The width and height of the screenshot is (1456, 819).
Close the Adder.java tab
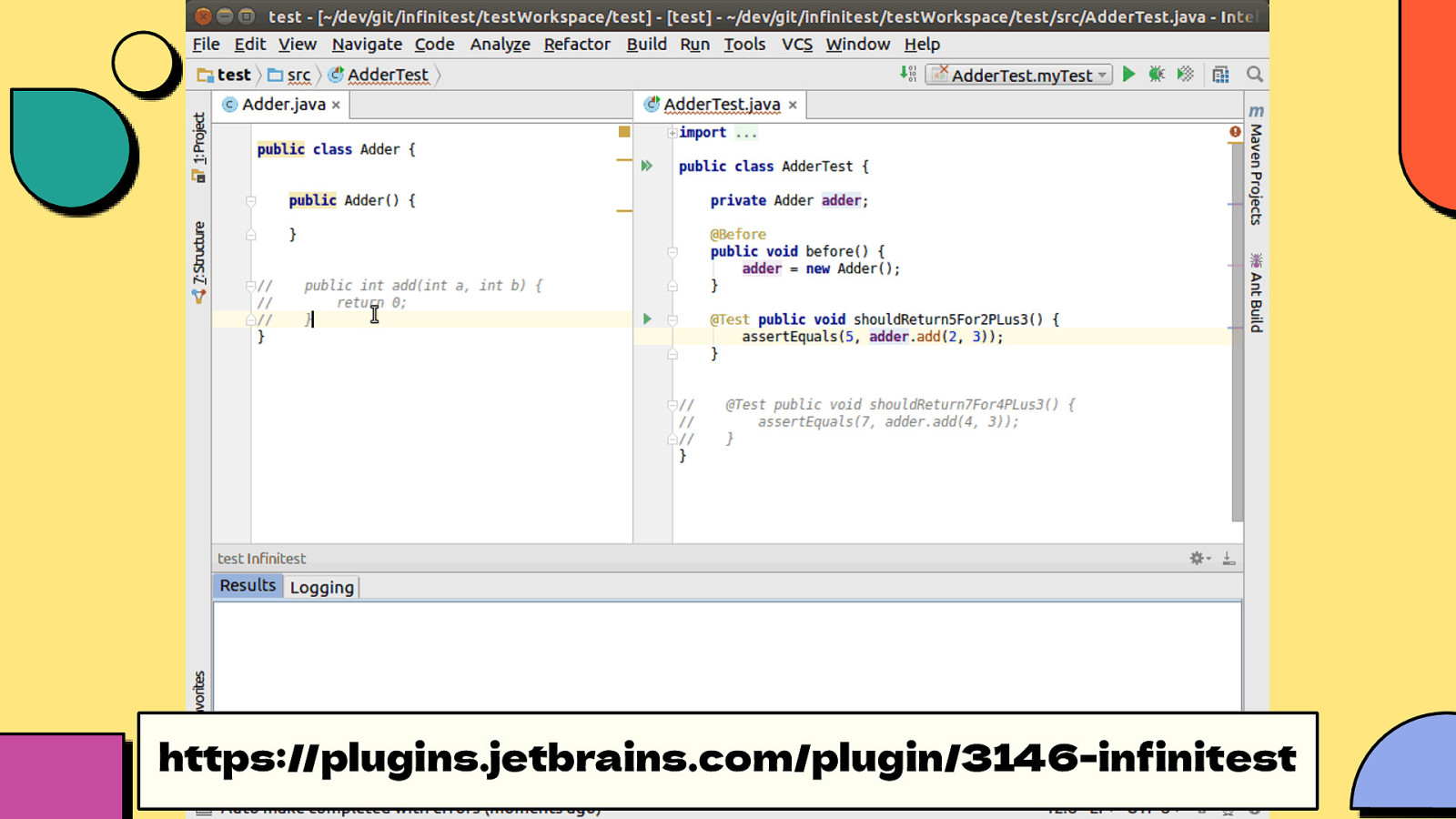point(336,106)
